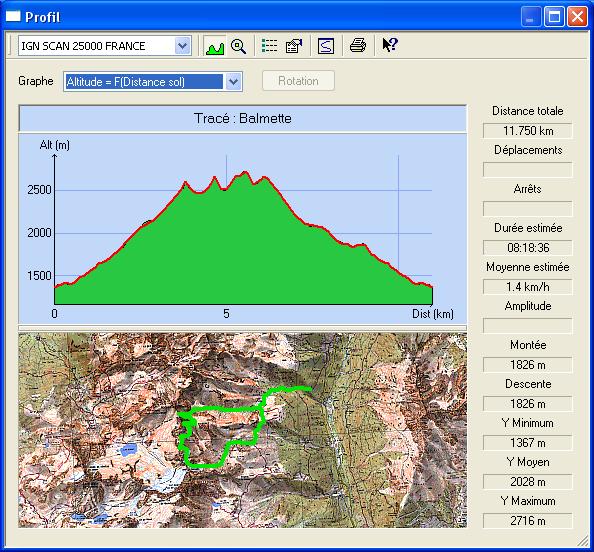Click the splitter bar between graph and map
This screenshot has height=552, width=594.
(242, 328)
